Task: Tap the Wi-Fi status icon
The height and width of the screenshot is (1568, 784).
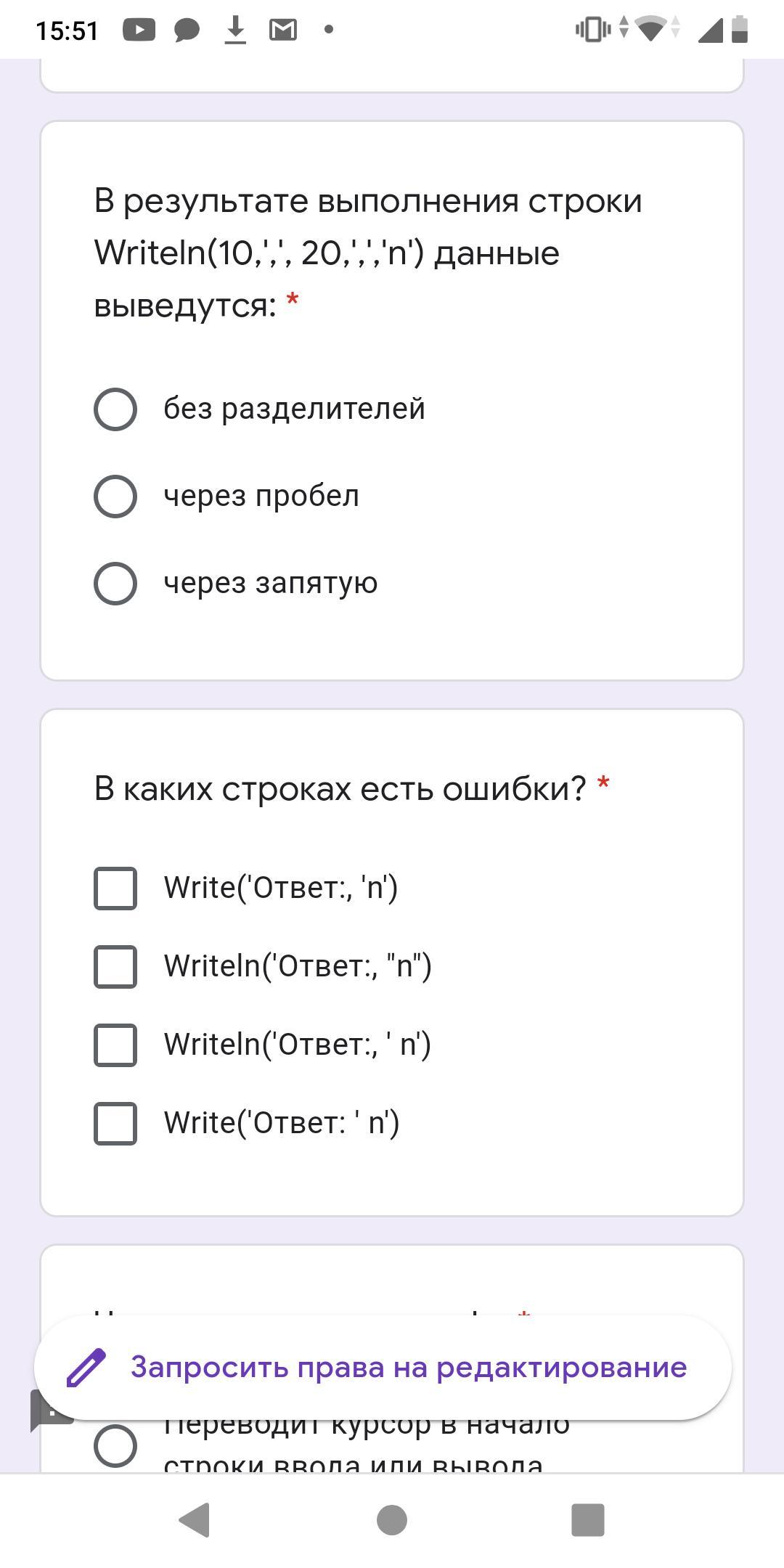Action: (x=650, y=30)
